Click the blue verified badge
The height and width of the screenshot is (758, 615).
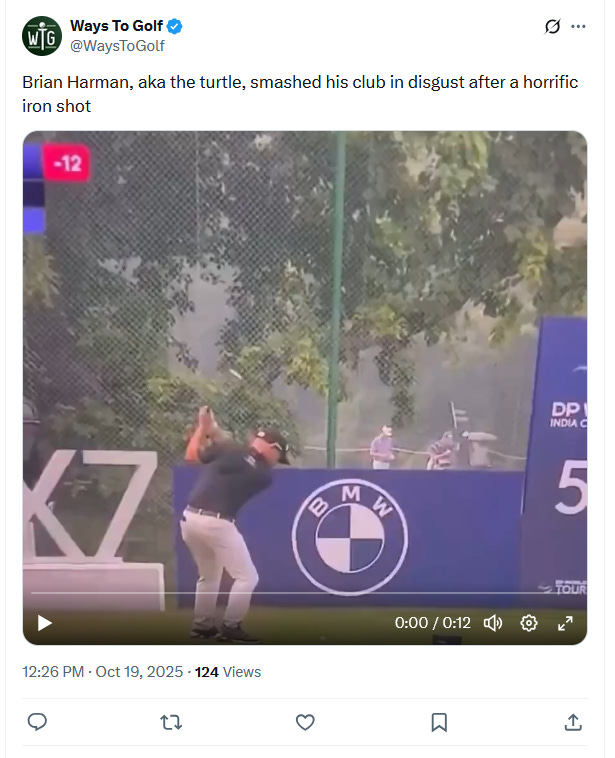(x=175, y=26)
